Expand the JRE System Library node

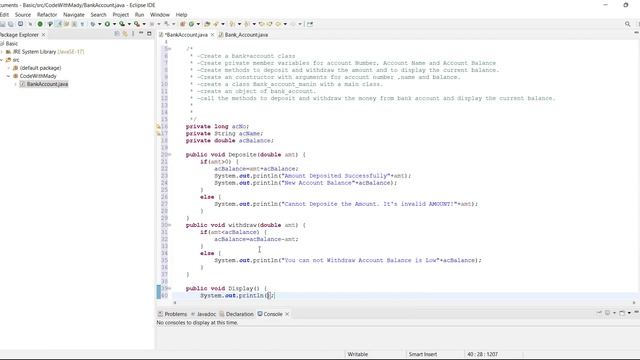point(2,52)
